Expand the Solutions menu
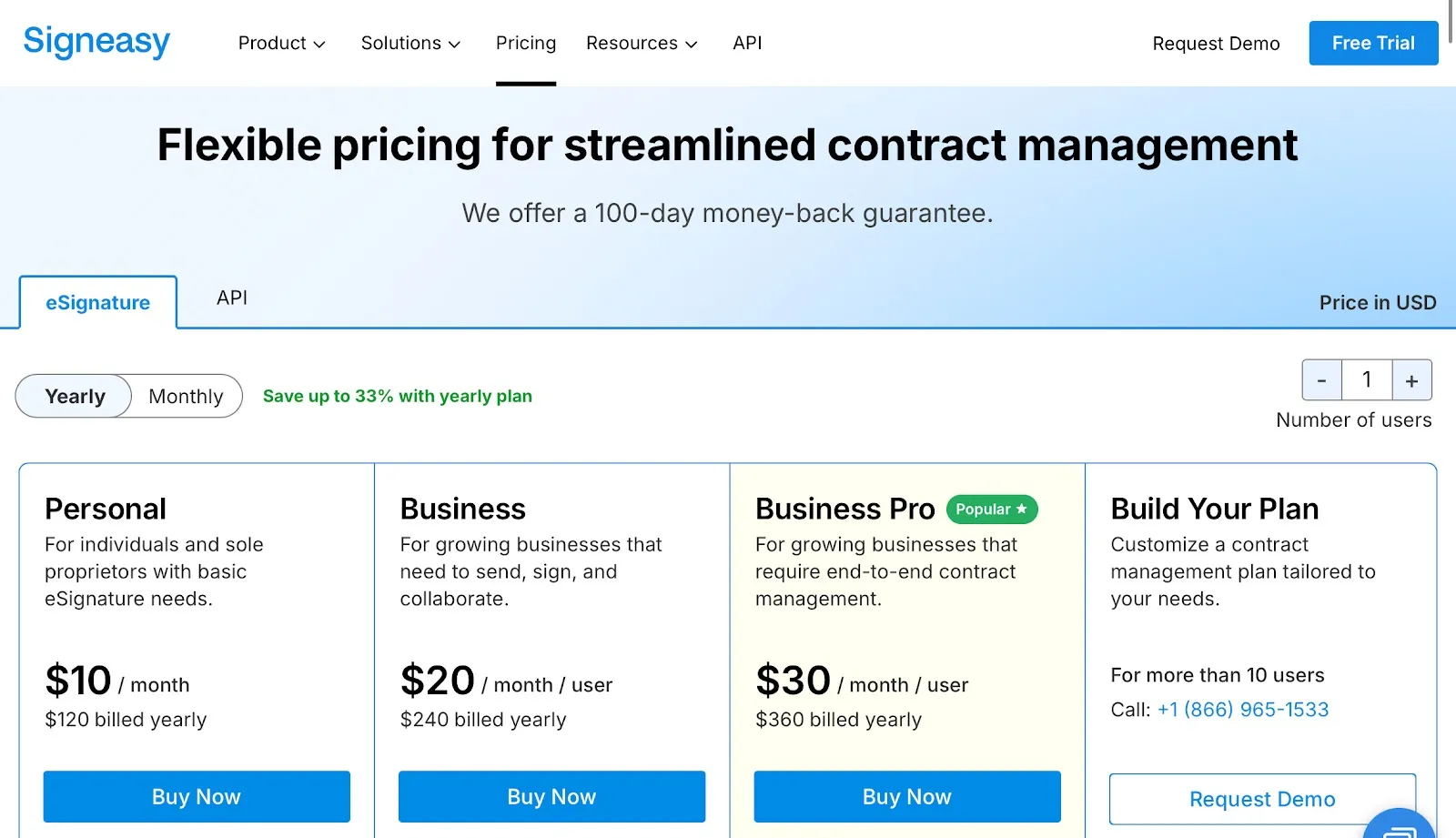1456x838 pixels. [x=410, y=43]
